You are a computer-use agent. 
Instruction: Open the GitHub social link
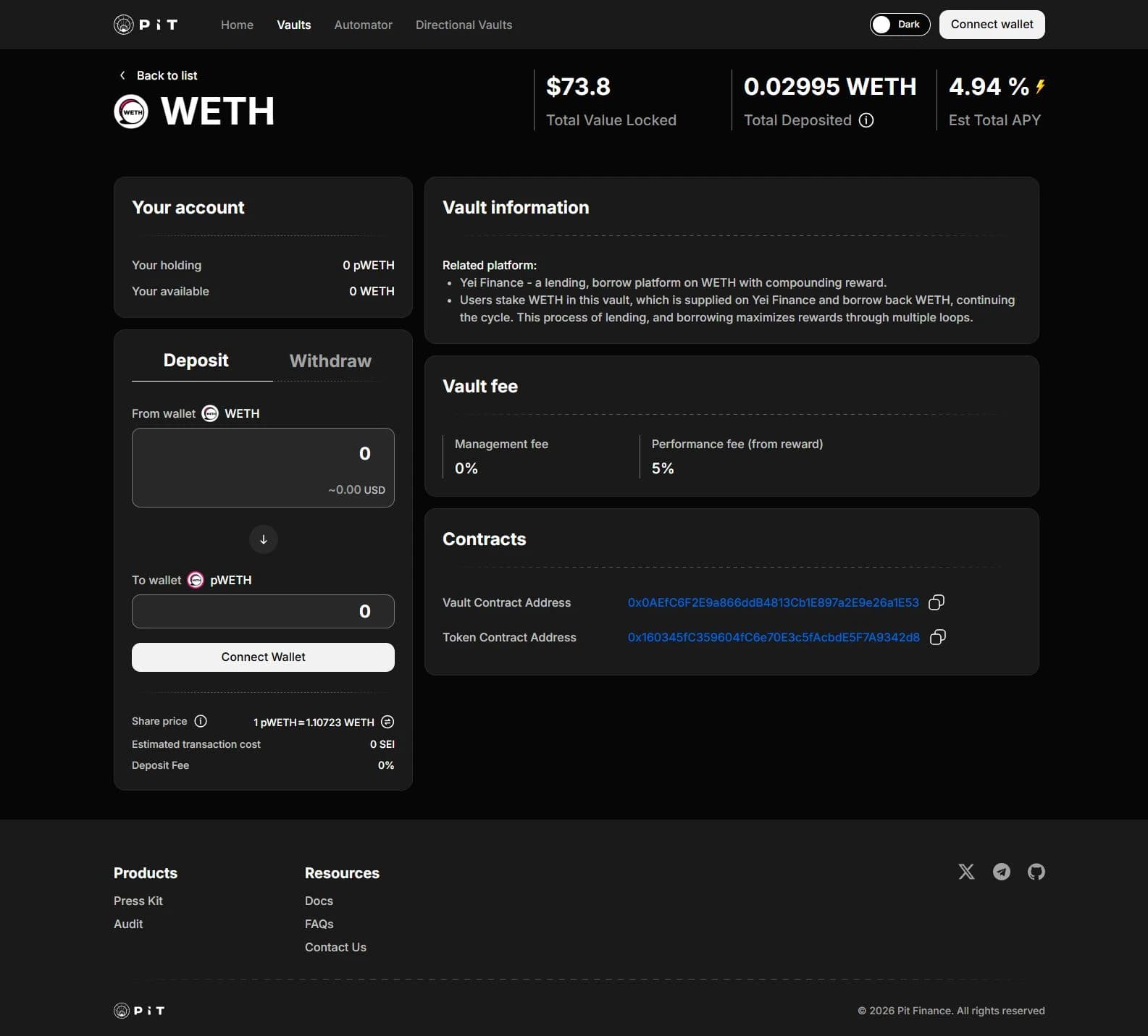[x=1036, y=872]
